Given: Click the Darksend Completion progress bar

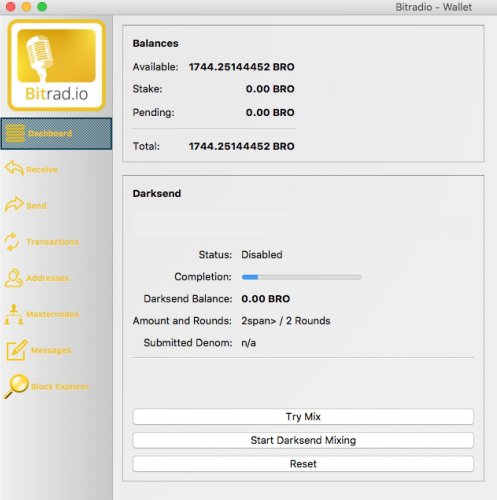Looking at the screenshot, I should tap(302, 277).
